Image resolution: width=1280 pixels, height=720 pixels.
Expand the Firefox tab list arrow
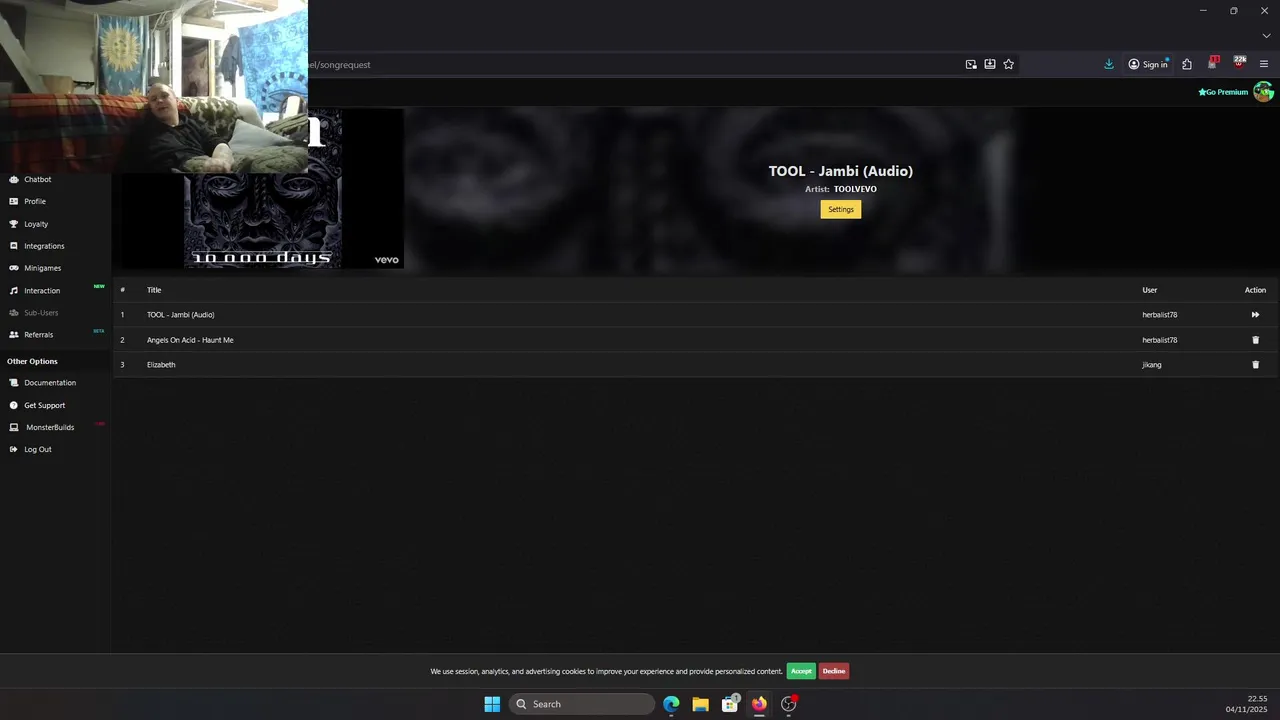(x=1266, y=36)
